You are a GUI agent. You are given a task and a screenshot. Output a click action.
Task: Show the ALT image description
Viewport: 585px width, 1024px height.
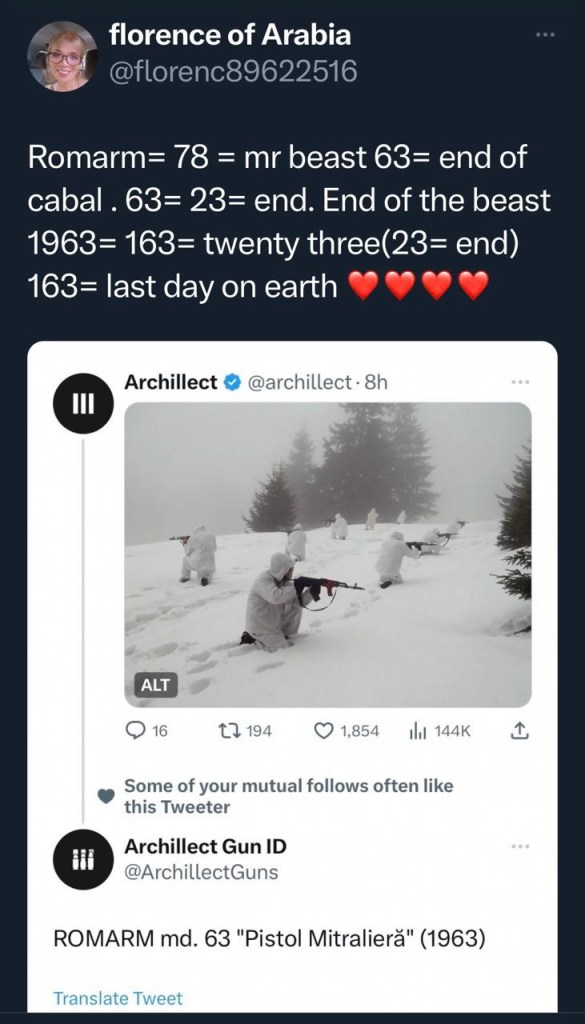155,684
